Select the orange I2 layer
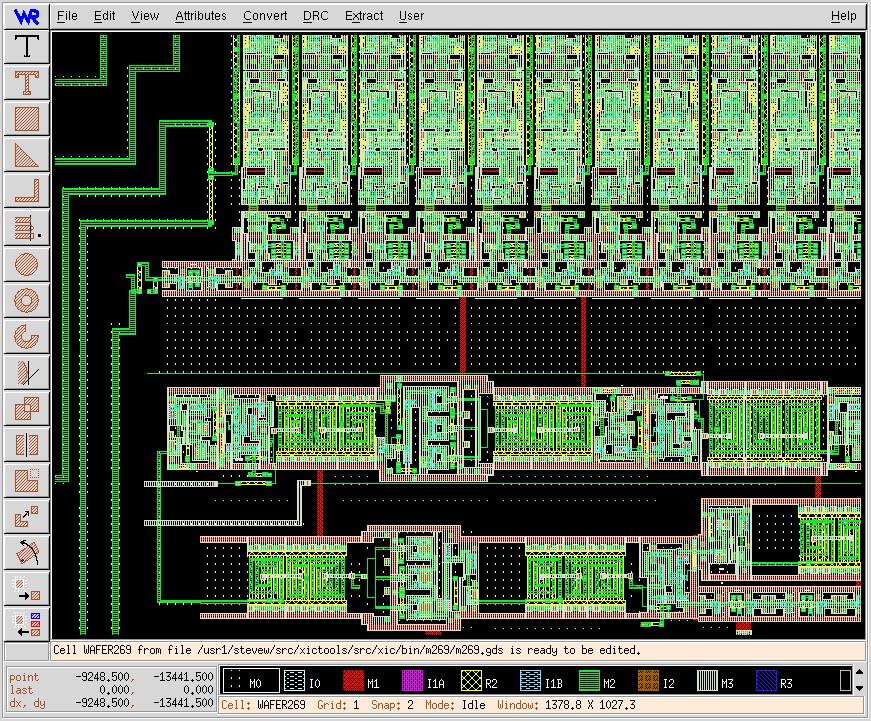Image resolution: width=871 pixels, height=721 pixels. (658, 681)
